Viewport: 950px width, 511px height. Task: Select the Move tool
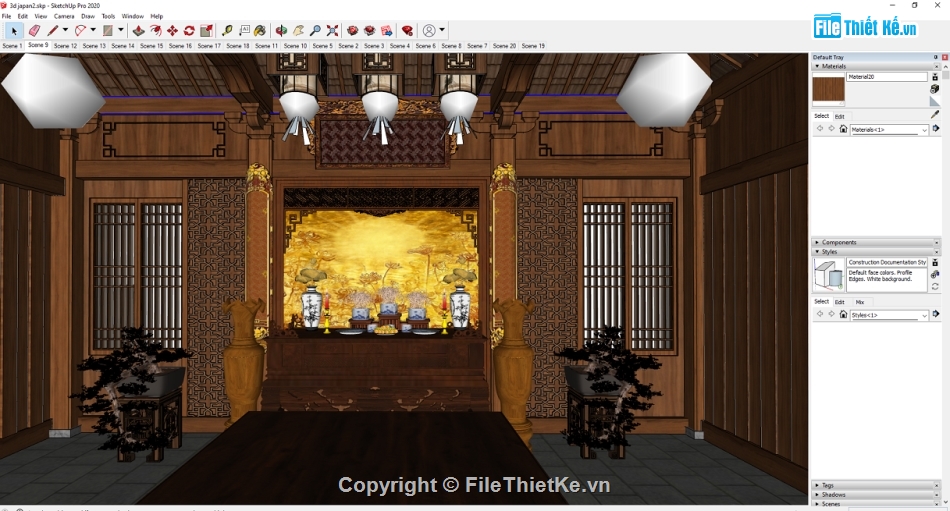click(173, 30)
